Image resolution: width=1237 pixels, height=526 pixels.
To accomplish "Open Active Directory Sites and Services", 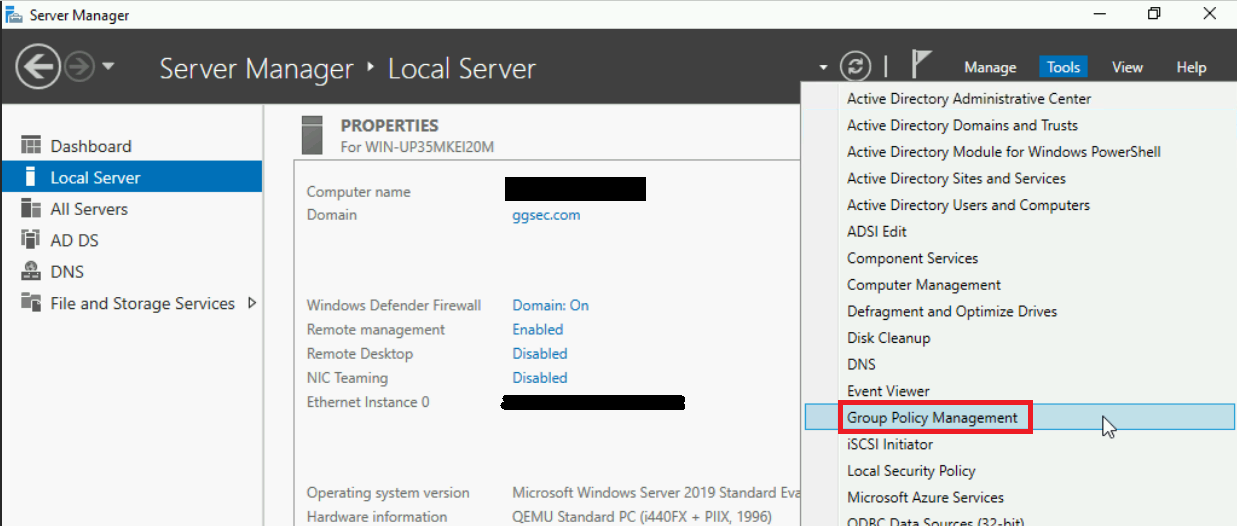I will (956, 178).
